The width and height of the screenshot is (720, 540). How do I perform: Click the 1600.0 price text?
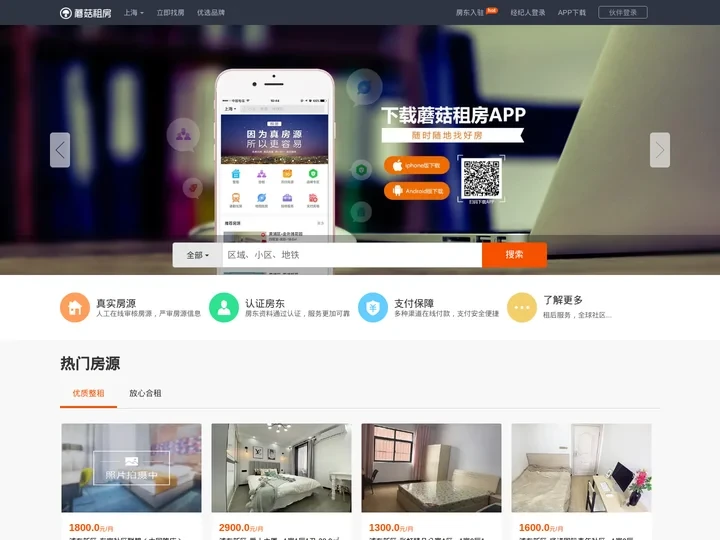pos(534,528)
